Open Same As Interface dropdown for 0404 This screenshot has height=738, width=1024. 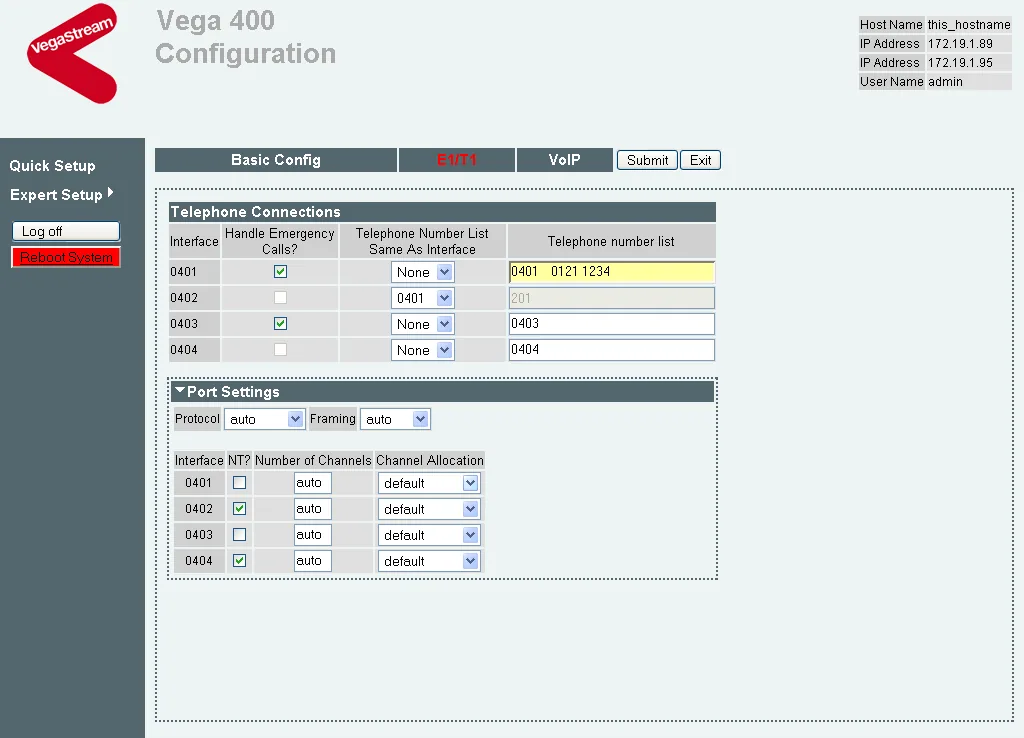[x=423, y=351]
